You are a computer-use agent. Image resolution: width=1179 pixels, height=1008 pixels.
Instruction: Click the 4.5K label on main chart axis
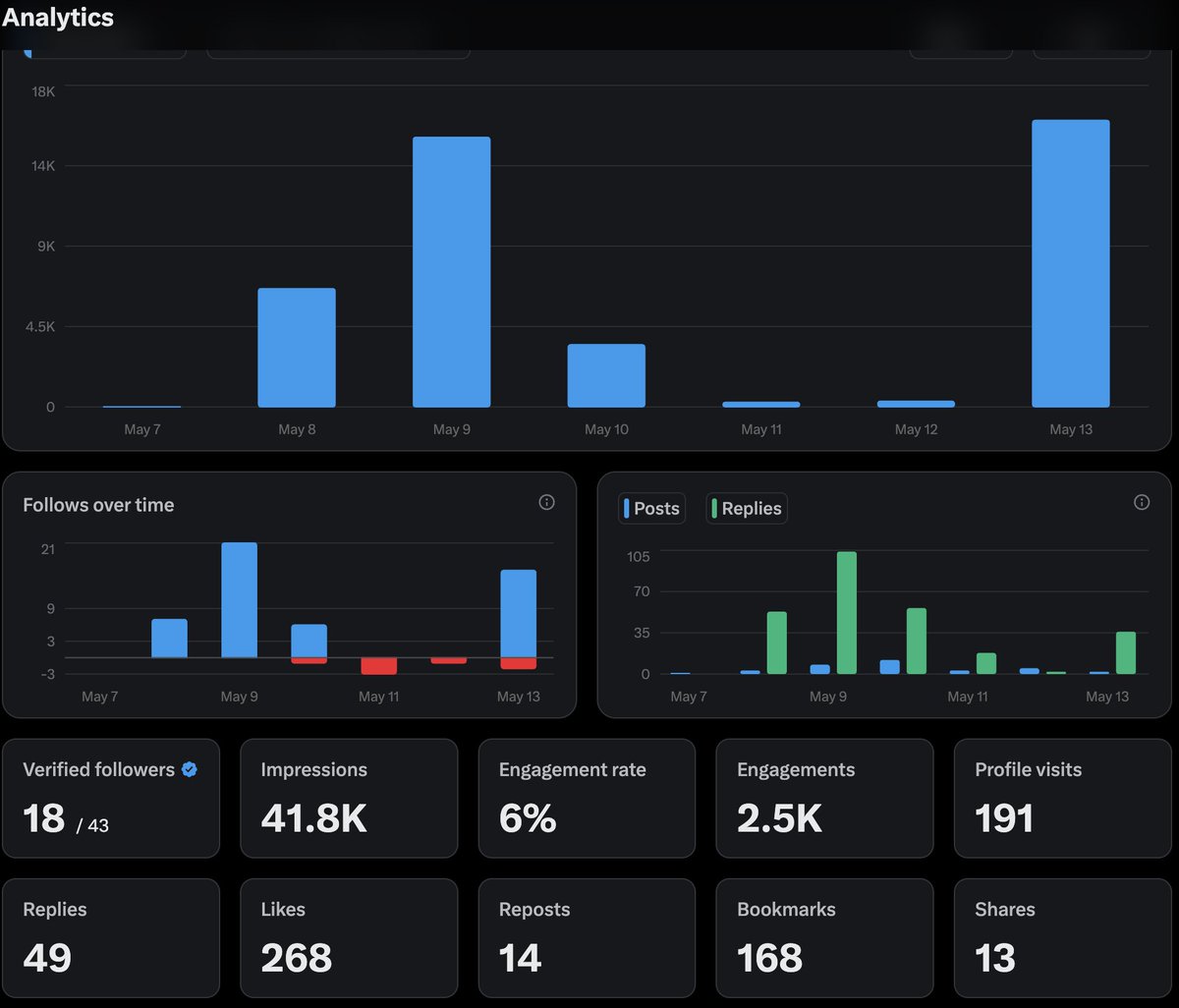[40, 327]
